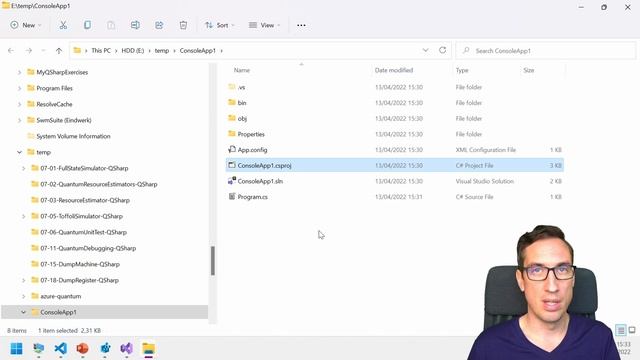Click the Copy icon in toolbar
Image resolution: width=640 pixels, height=360 pixels.
(x=87, y=25)
